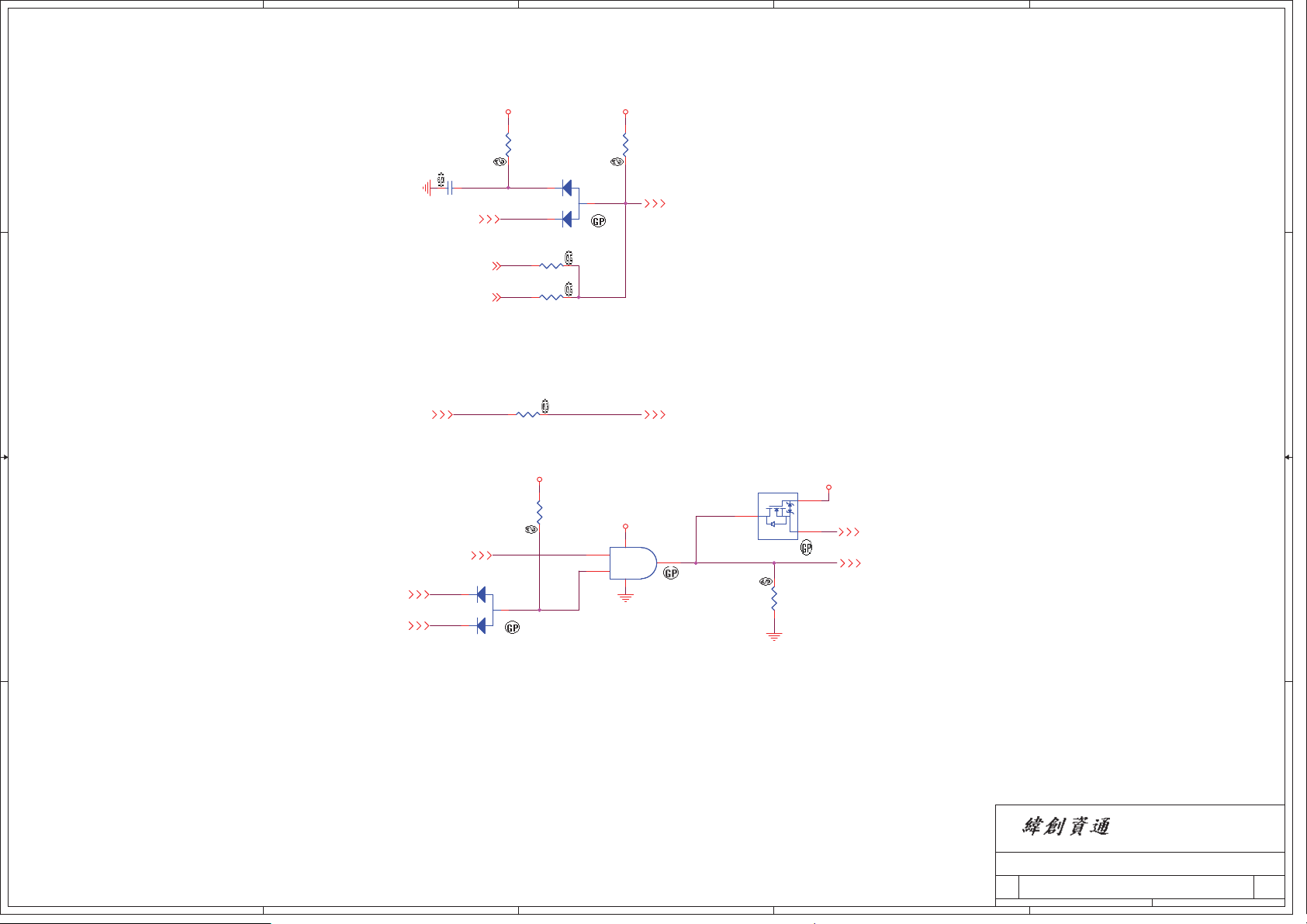Select upper of the two stacked horizontal resistors
This screenshot has width=1307, height=924.
551,266
